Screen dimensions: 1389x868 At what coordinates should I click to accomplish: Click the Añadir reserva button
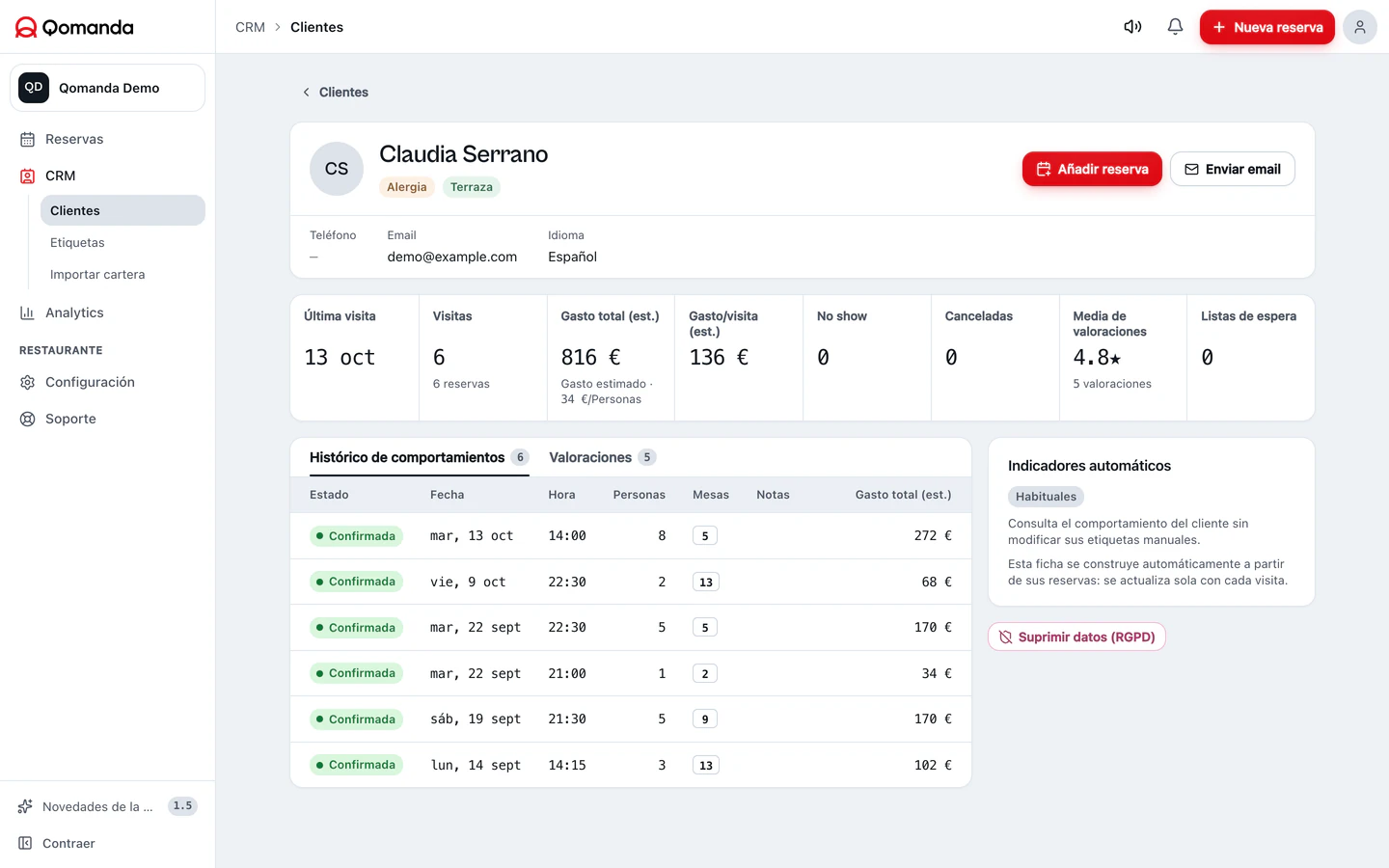(x=1092, y=169)
